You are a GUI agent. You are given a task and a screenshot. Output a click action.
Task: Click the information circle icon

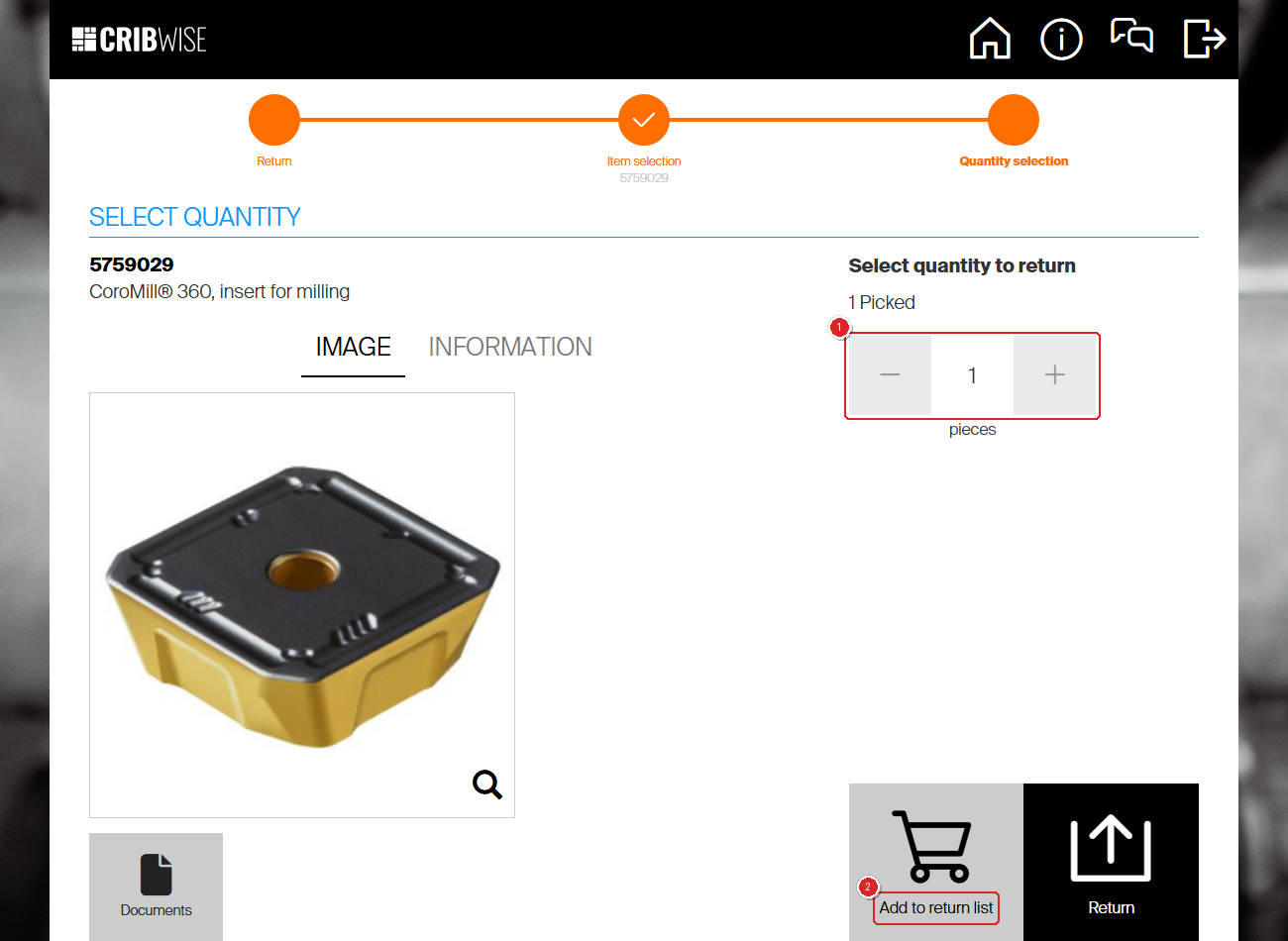click(x=1061, y=40)
